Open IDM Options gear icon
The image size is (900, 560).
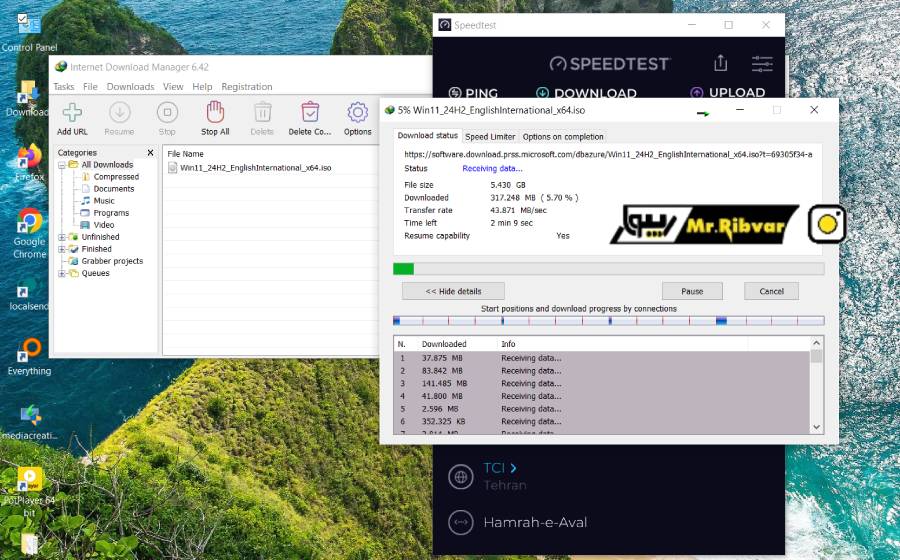point(358,112)
